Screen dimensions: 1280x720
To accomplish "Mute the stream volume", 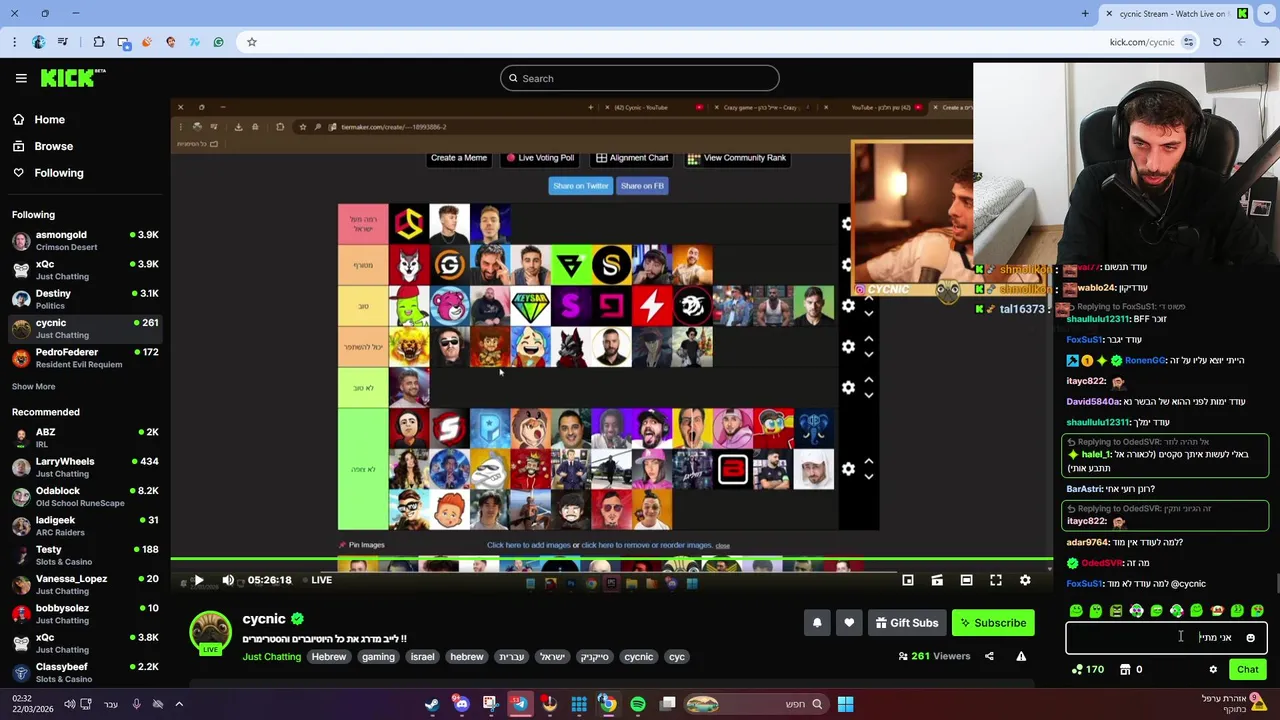I will 228,580.
